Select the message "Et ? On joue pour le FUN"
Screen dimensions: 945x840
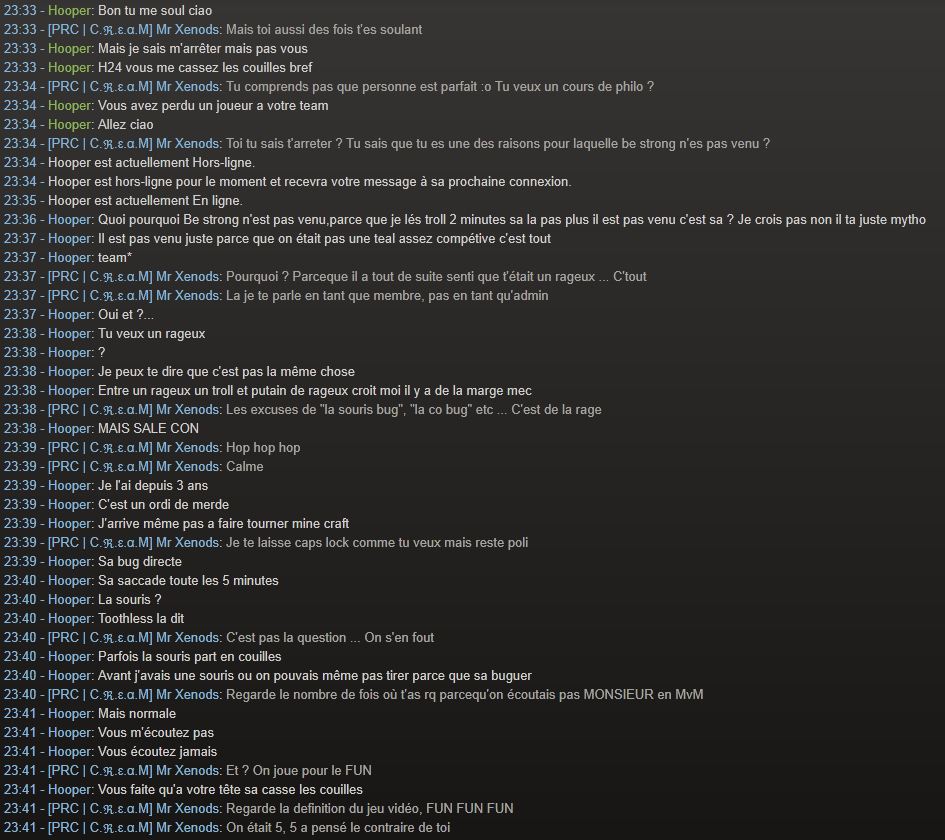(299, 770)
